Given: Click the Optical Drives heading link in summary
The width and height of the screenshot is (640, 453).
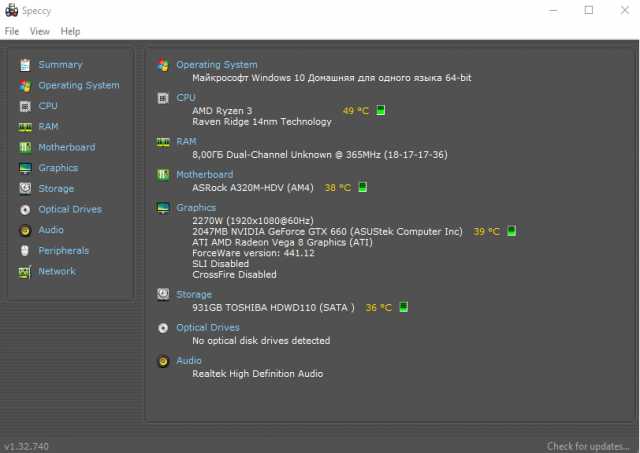Looking at the screenshot, I should tap(208, 328).
